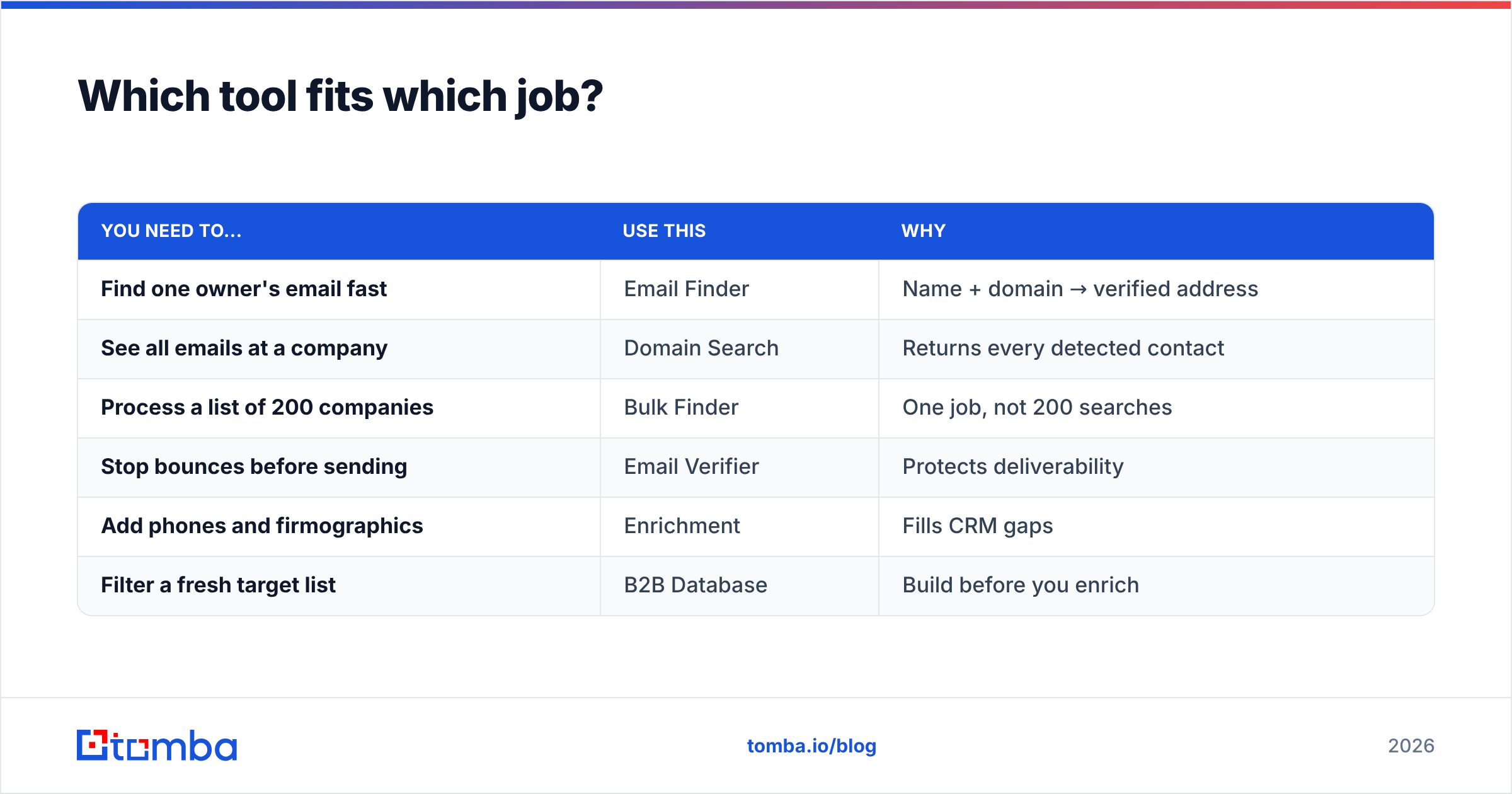Click "Stop bounces before sending" cell
The width and height of the screenshot is (1512, 794).
339,467
